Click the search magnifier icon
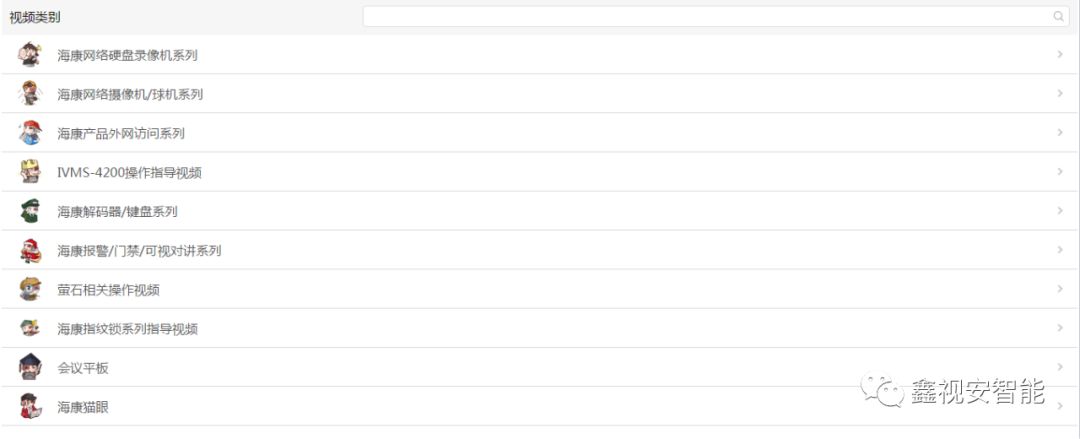Image resolution: width=1080 pixels, height=439 pixels. coord(1059,17)
